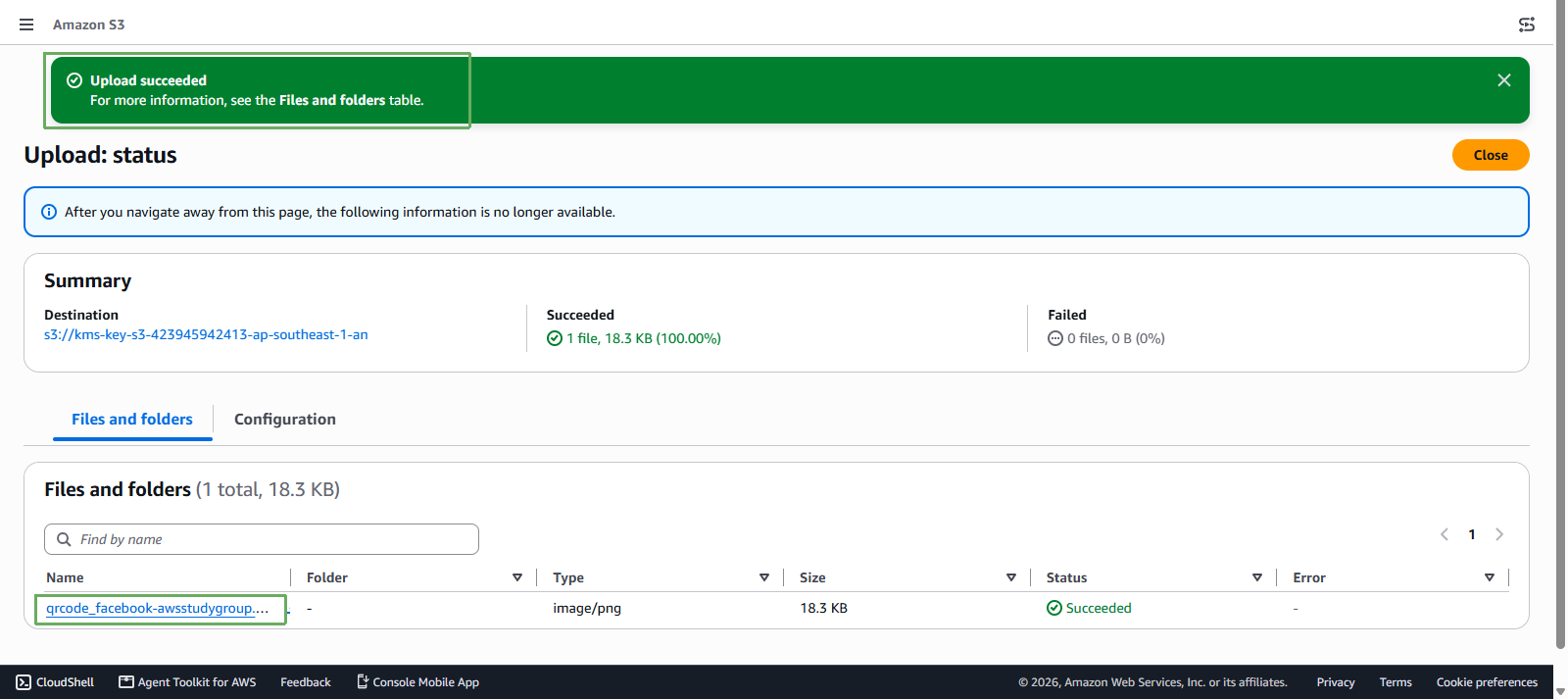Click the Name column header

coord(65,577)
